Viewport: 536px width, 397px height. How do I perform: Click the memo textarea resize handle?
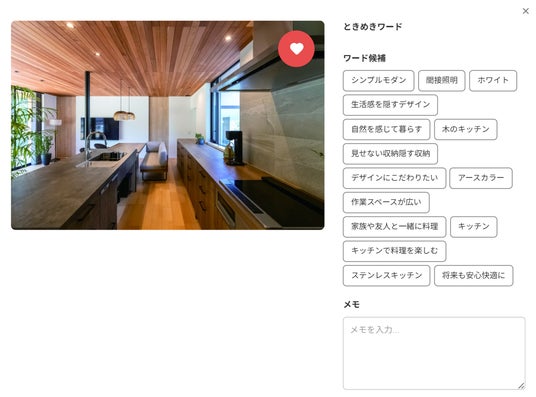click(x=521, y=386)
